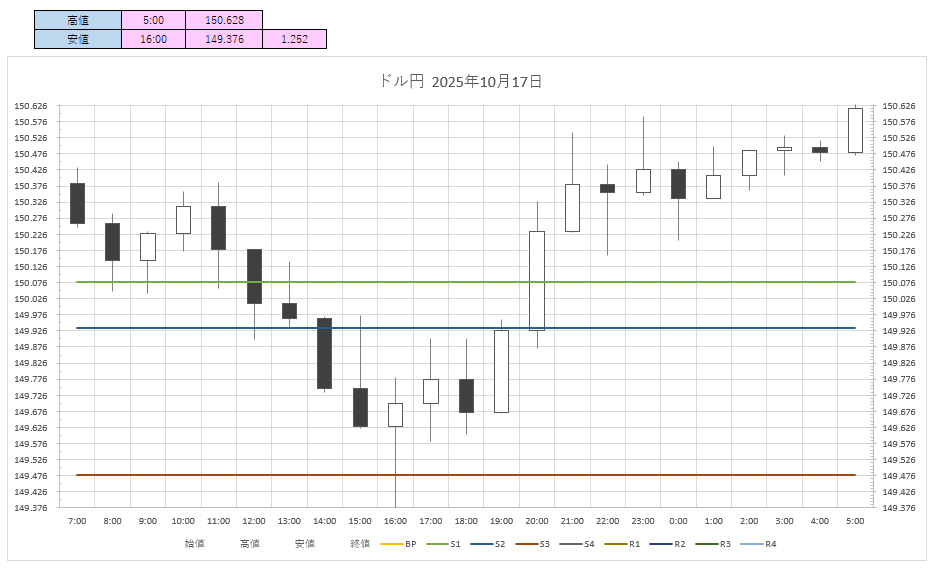
Task: Click the range difference cell 1.252
Action: [295, 39]
